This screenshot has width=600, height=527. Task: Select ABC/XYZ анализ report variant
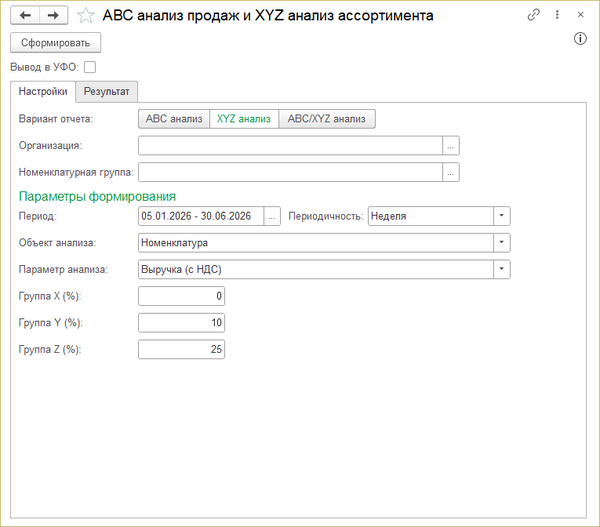click(326, 119)
